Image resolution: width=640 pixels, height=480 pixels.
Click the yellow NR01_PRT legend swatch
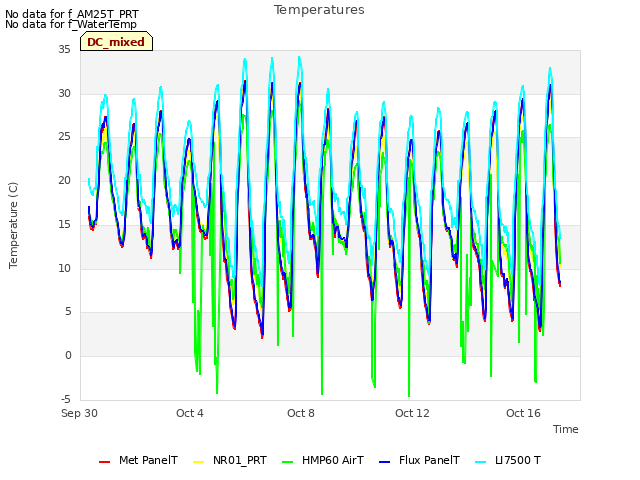pyautogui.click(x=198, y=462)
